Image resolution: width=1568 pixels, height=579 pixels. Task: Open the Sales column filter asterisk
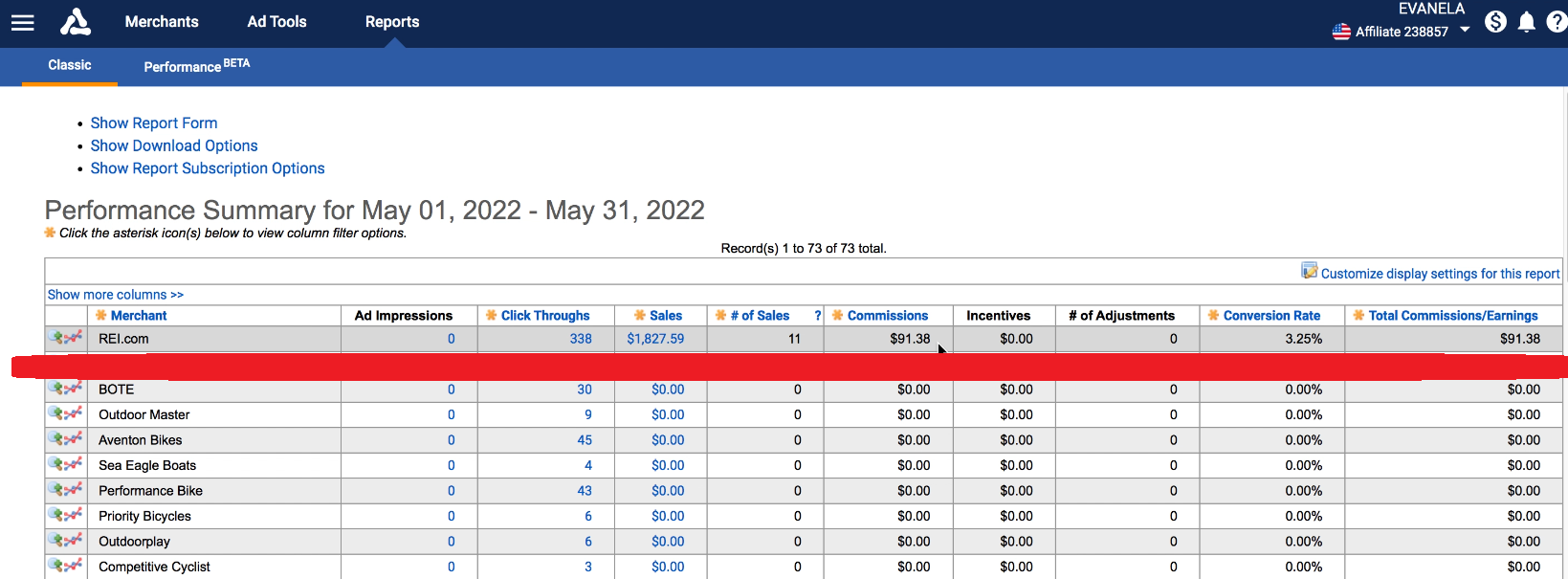tap(640, 315)
